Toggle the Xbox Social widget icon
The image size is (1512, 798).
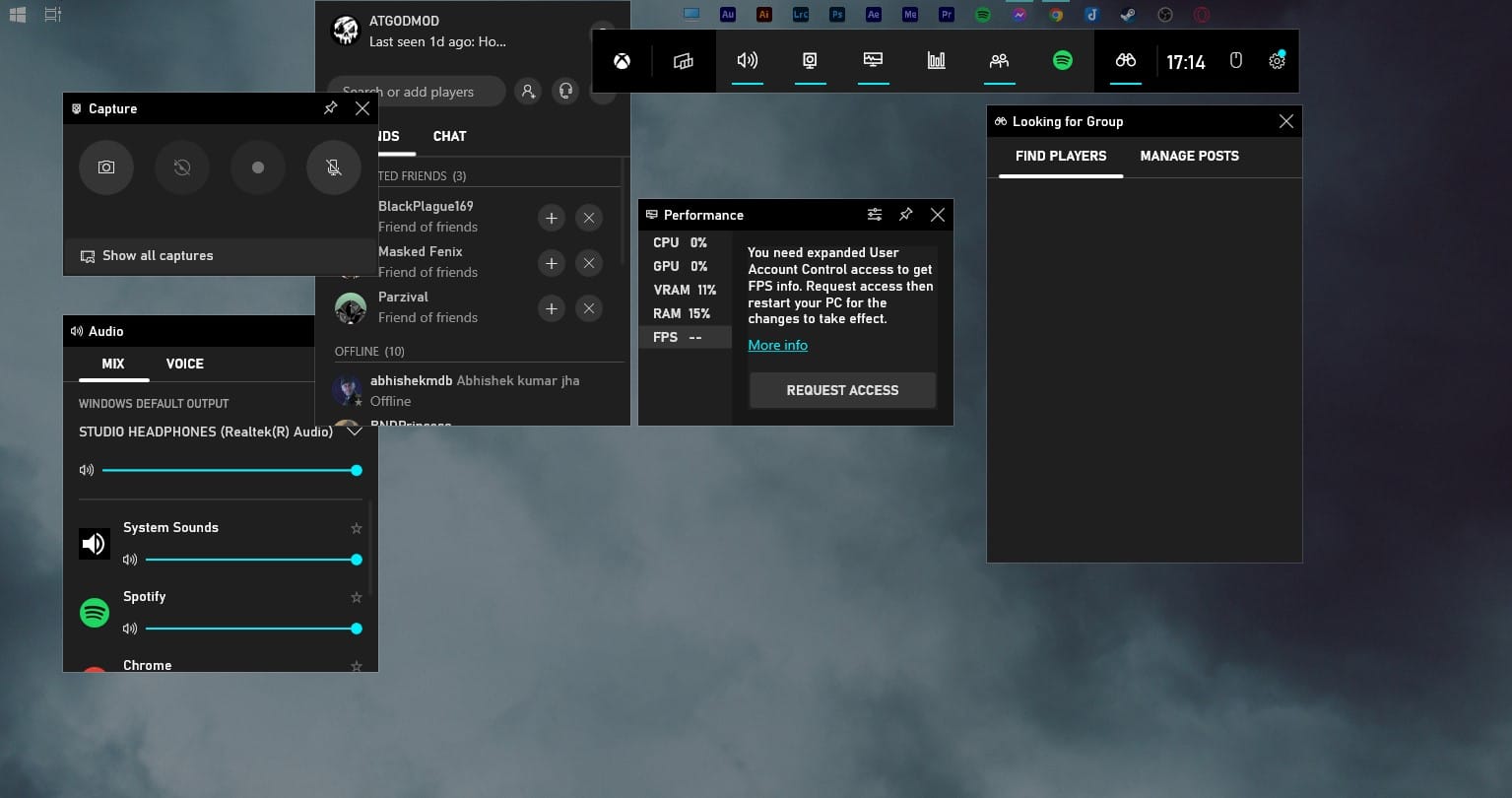[x=999, y=61]
